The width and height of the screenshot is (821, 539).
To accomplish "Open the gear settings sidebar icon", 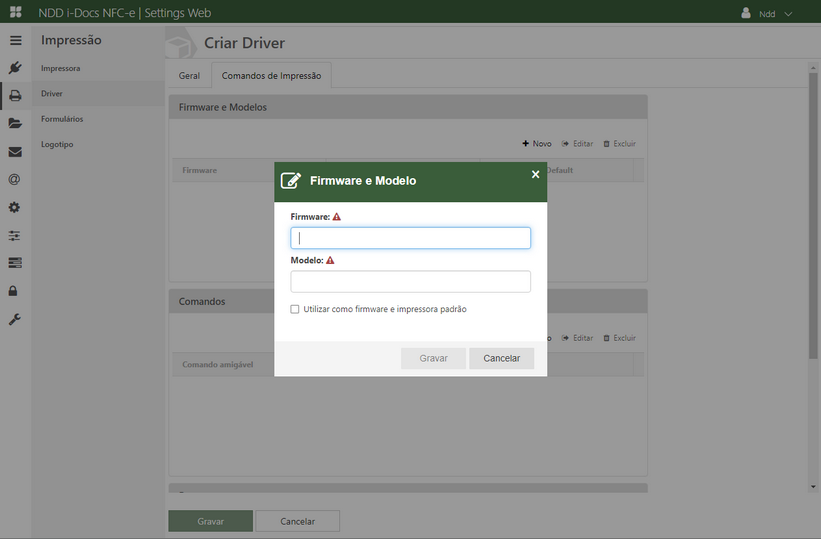I will click(x=15, y=207).
